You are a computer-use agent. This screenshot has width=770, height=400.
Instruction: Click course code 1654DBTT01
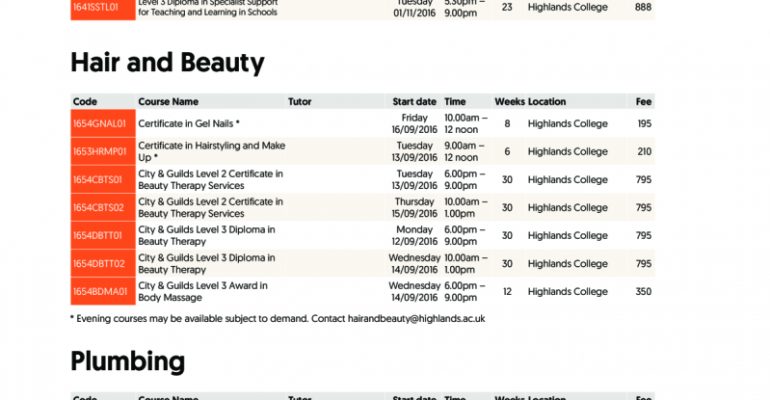pyautogui.click(x=98, y=236)
